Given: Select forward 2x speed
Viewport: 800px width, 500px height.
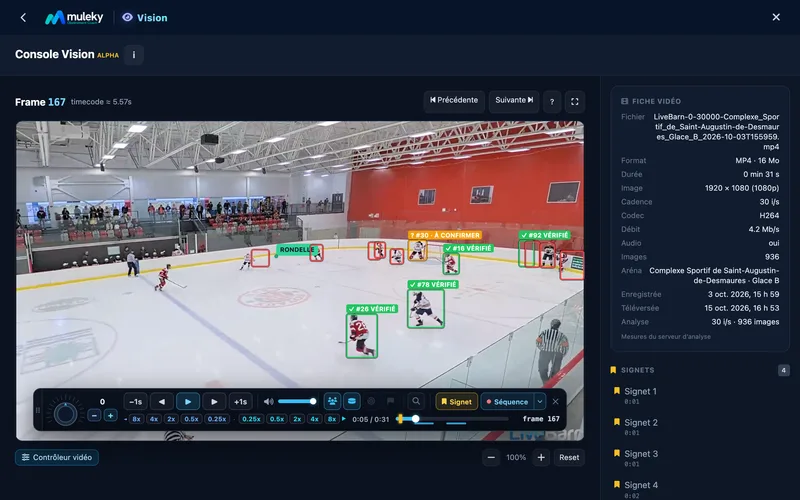Looking at the screenshot, I should 297,419.
